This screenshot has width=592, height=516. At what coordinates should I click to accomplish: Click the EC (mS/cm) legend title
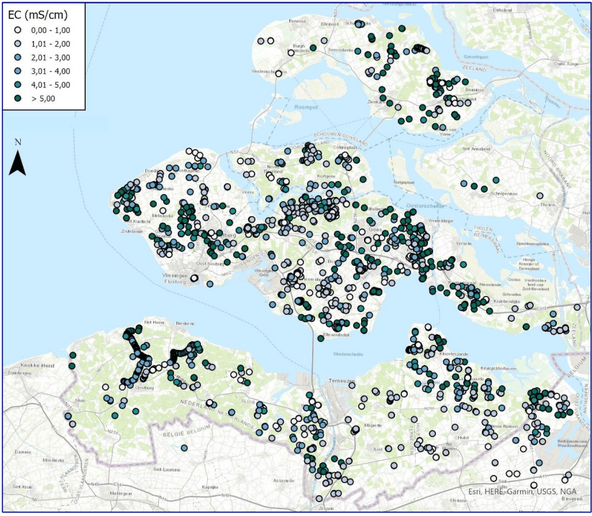(x=38, y=15)
